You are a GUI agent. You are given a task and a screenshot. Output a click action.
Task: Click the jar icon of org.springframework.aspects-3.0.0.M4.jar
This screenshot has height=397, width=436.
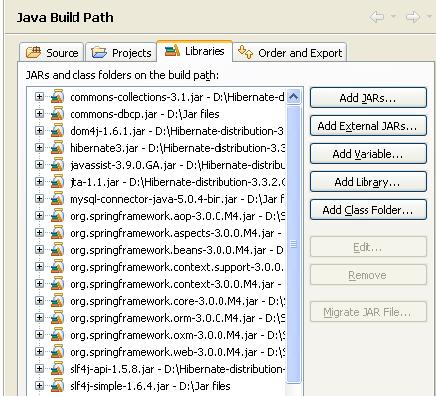pyautogui.click(x=57, y=233)
